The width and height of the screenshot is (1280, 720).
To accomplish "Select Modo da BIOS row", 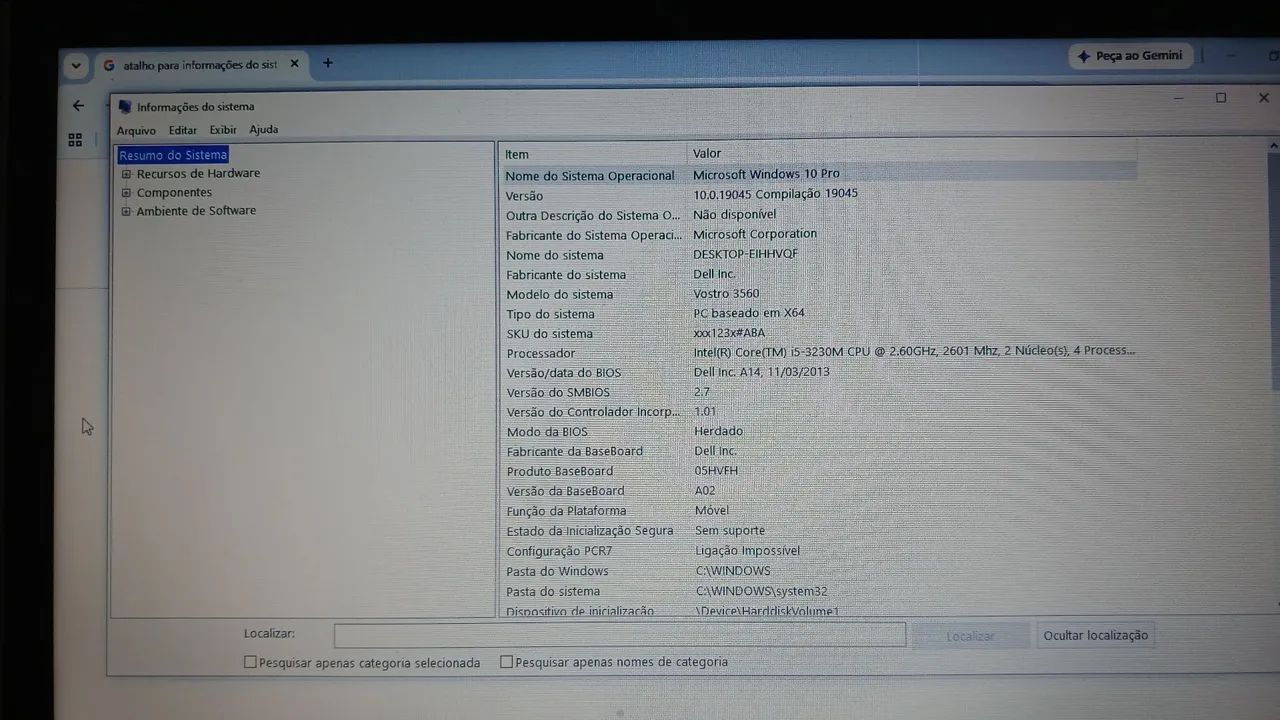I will point(818,432).
